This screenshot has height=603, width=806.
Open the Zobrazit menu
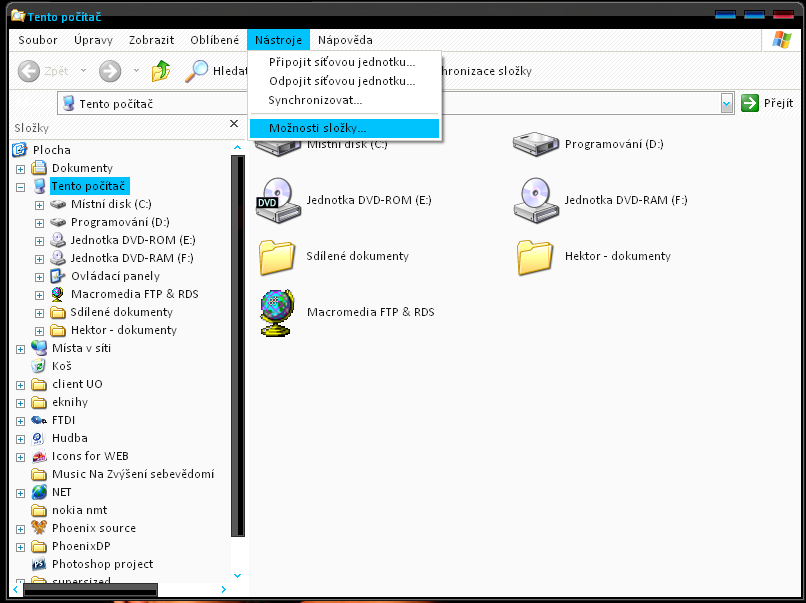[x=151, y=40]
